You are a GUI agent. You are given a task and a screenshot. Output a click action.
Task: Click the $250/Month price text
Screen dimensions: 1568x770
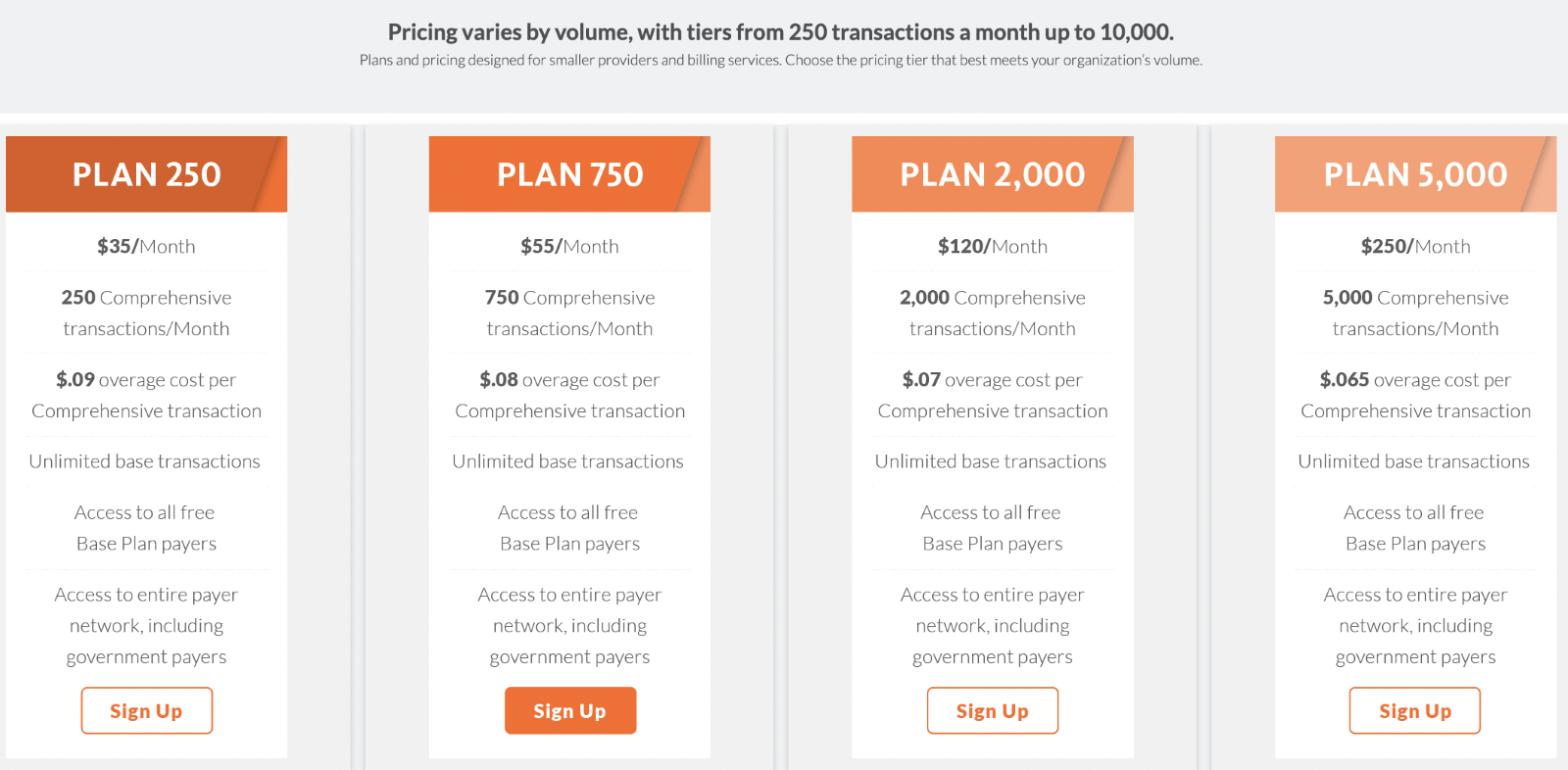[x=1415, y=247]
